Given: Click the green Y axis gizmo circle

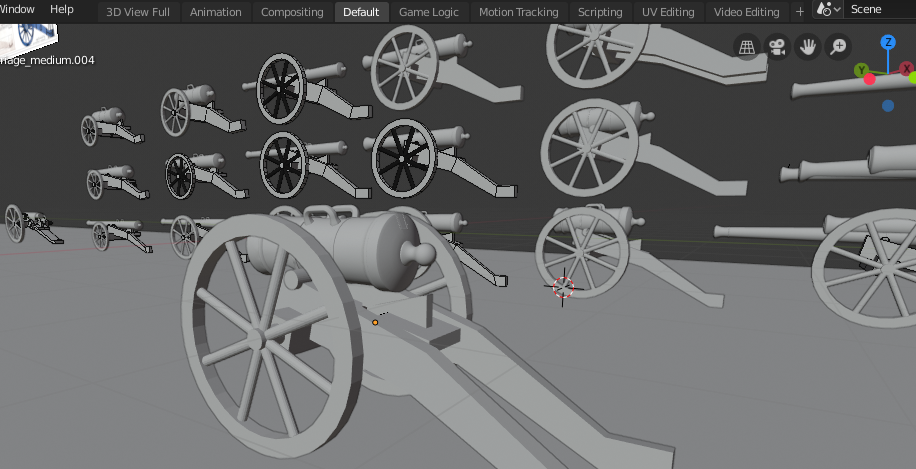Looking at the screenshot, I should (861, 70).
